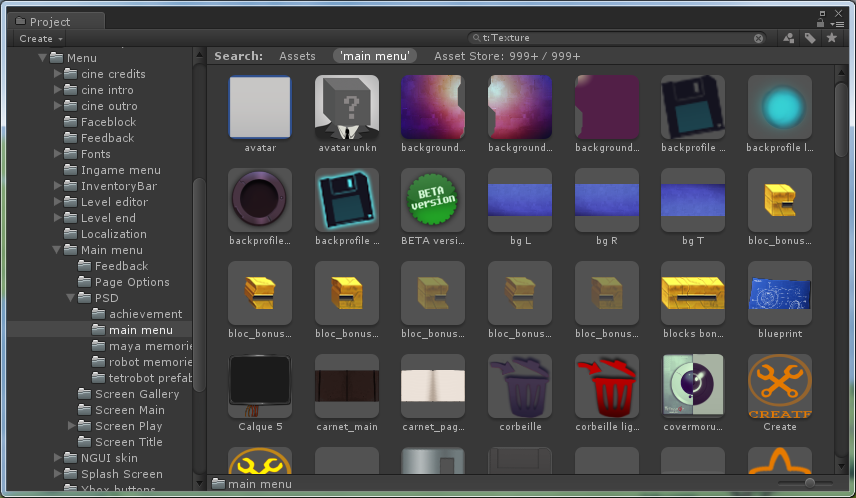Viewport: 856px width, 498px height.
Task: Select the avatar unkn texture thumbnail
Action: [x=347, y=107]
